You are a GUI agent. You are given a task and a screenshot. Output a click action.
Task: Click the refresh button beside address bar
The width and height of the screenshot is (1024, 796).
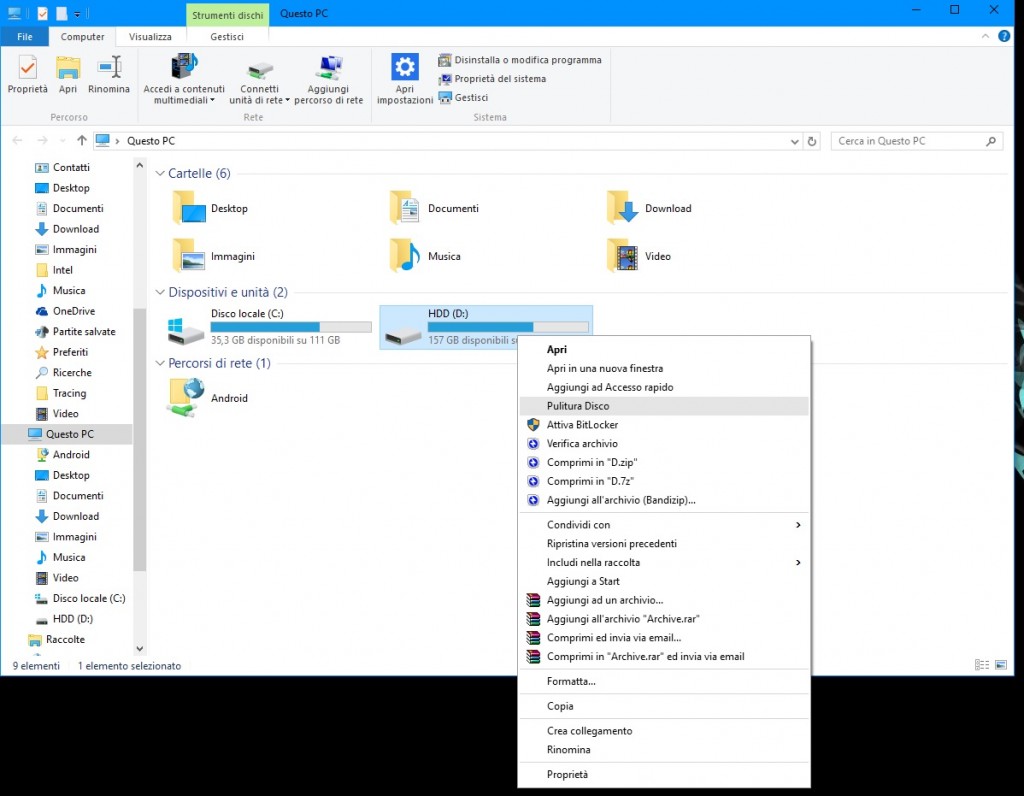(x=812, y=141)
